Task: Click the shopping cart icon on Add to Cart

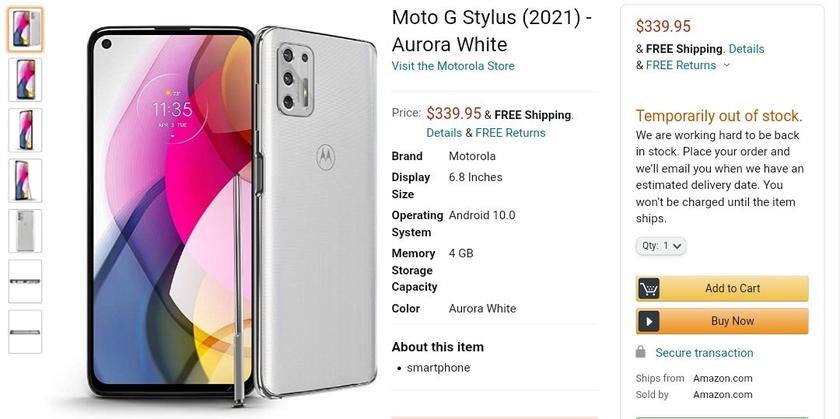Action: [649, 289]
